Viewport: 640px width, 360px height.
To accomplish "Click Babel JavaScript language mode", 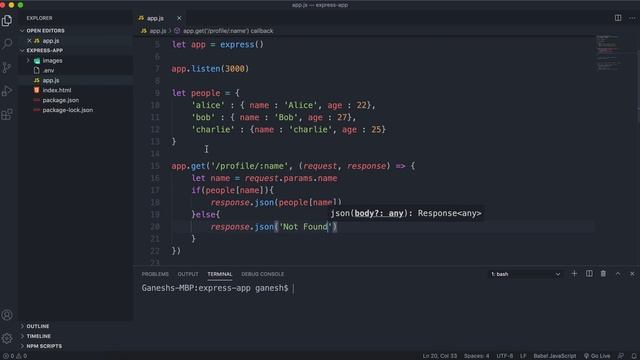I will (554, 356).
